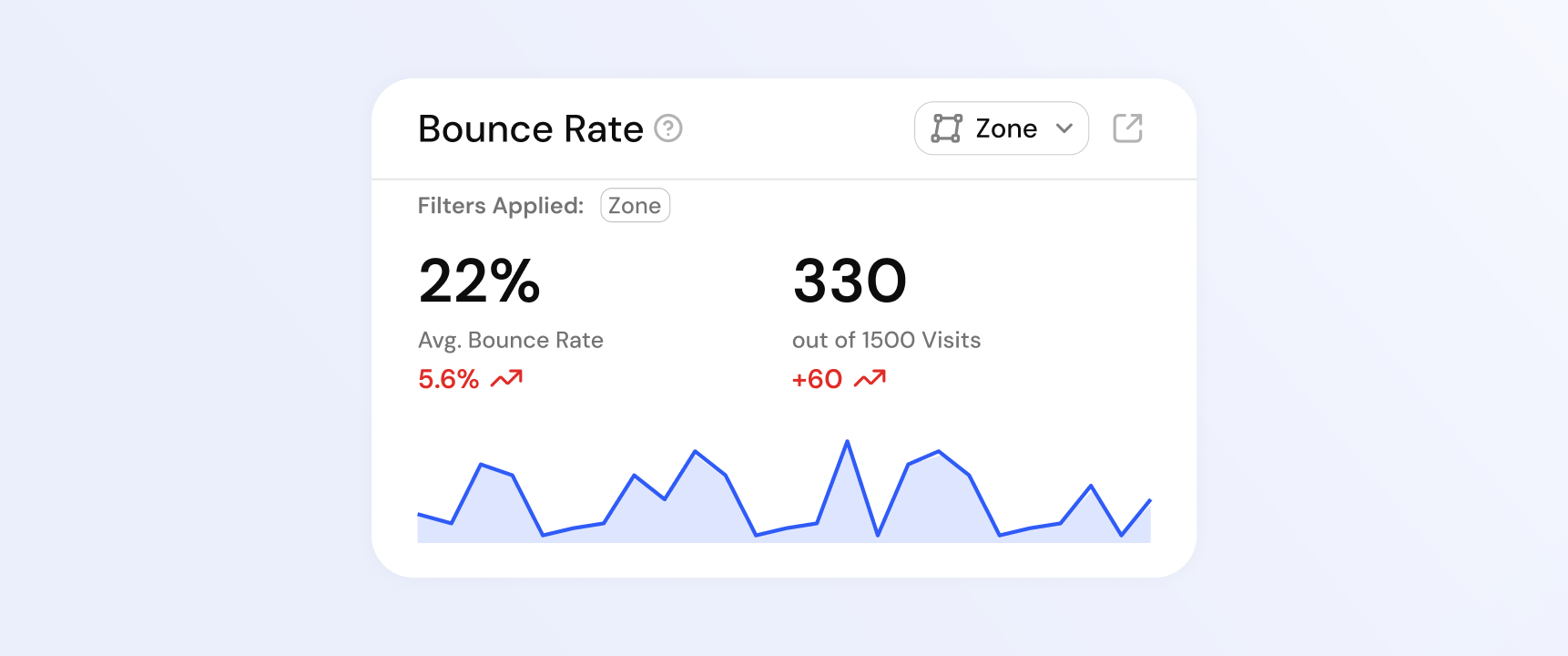The height and width of the screenshot is (656, 1568).
Task: Select the 22% bounce rate value
Action: click(x=479, y=281)
